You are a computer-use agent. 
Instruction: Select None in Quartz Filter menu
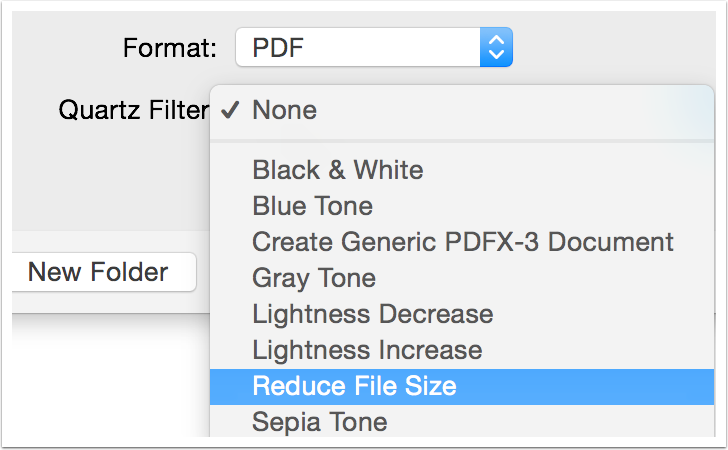[284, 110]
